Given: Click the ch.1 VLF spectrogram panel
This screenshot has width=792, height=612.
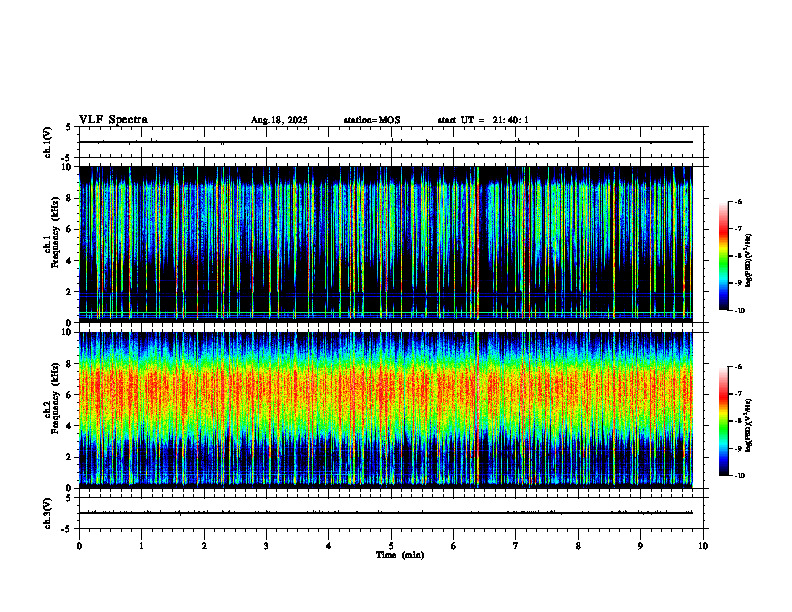Looking at the screenshot, I should coord(385,244).
